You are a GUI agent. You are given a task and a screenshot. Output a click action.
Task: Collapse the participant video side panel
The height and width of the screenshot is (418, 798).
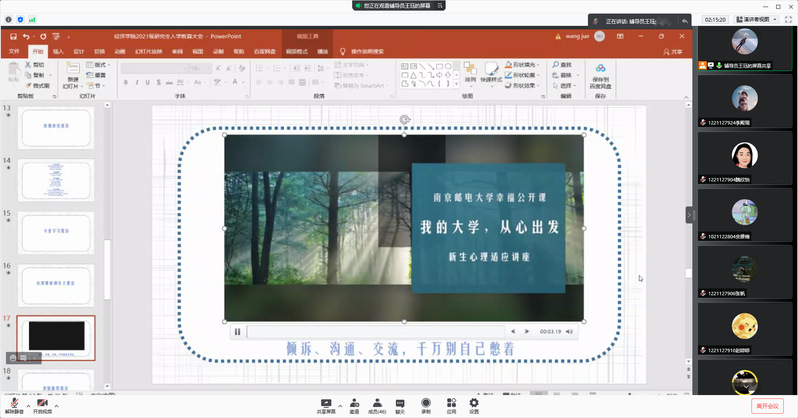point(689,214)
